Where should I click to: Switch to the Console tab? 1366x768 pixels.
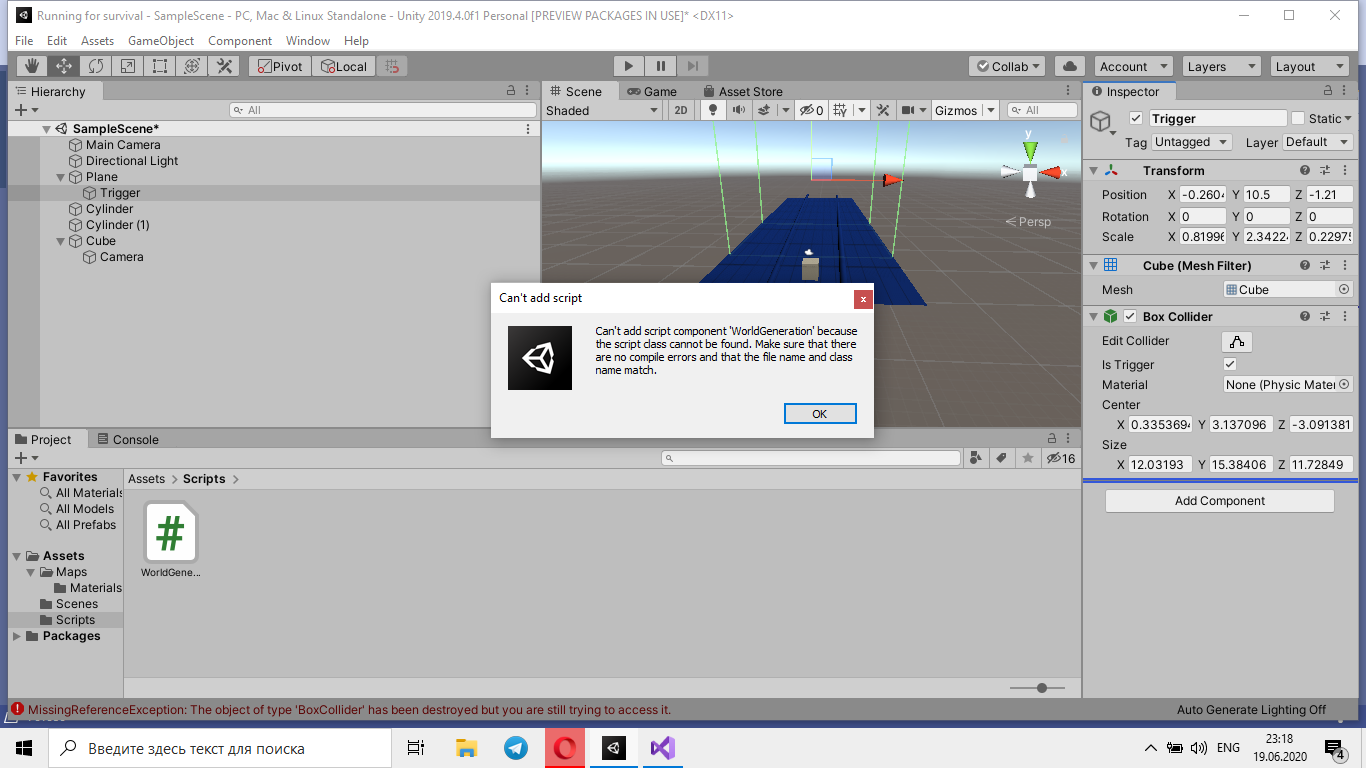[x=128, y=439]
